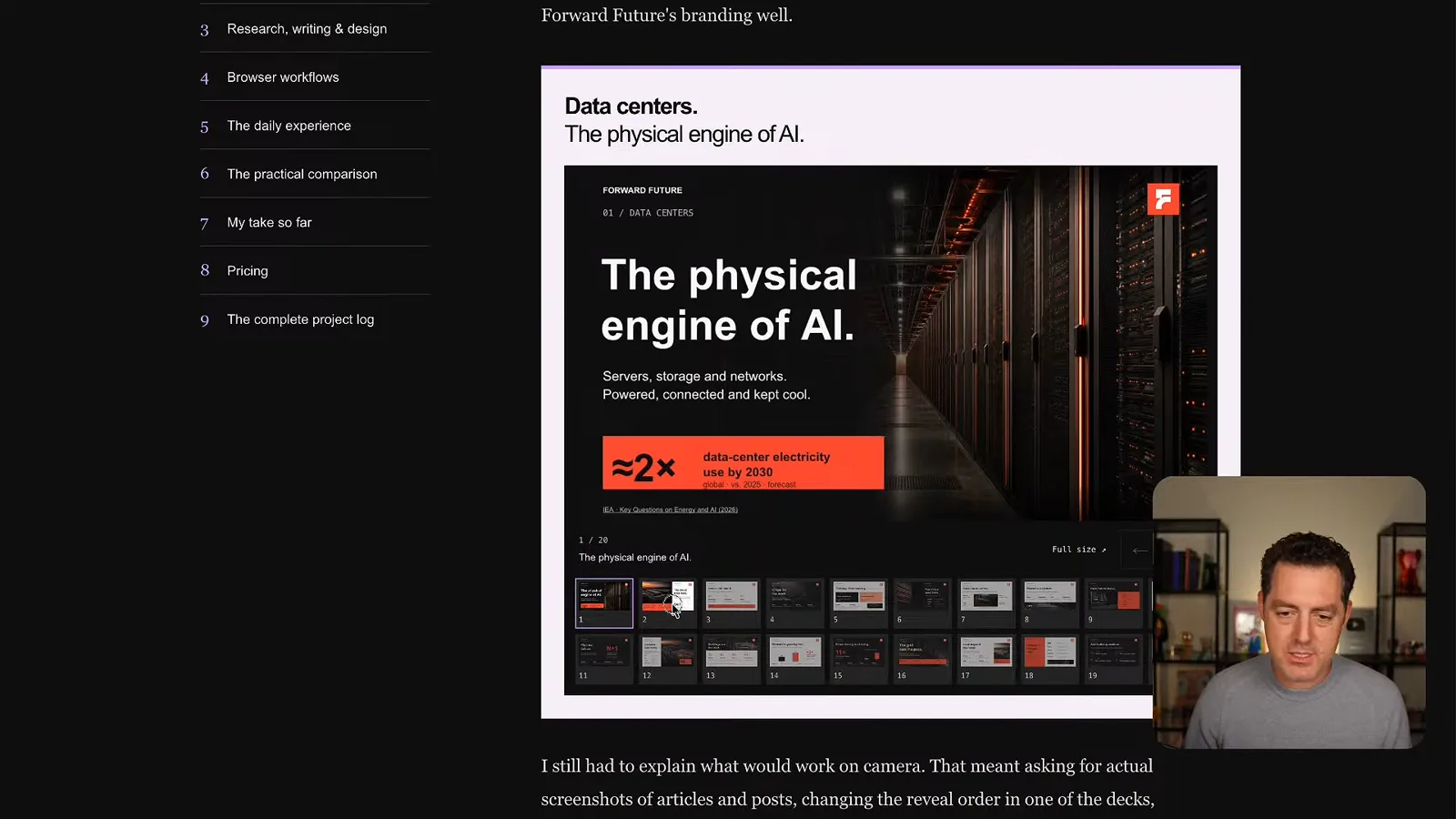Select slide thumbnail 2
The width and height of the screenshot is (1456, 819).
point(668,602)
